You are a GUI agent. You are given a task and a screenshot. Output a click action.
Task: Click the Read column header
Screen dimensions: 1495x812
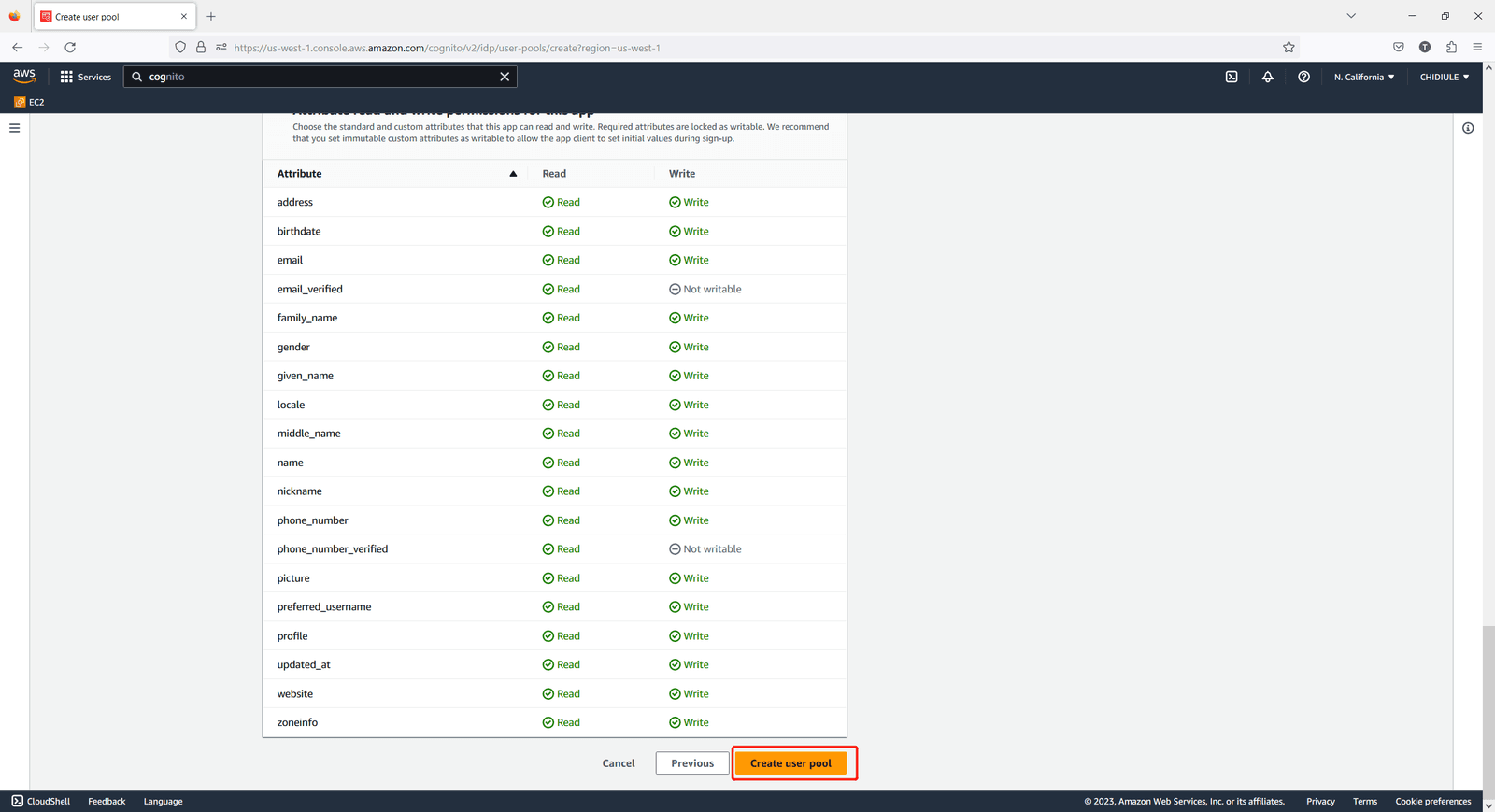[x=554, y=174]
